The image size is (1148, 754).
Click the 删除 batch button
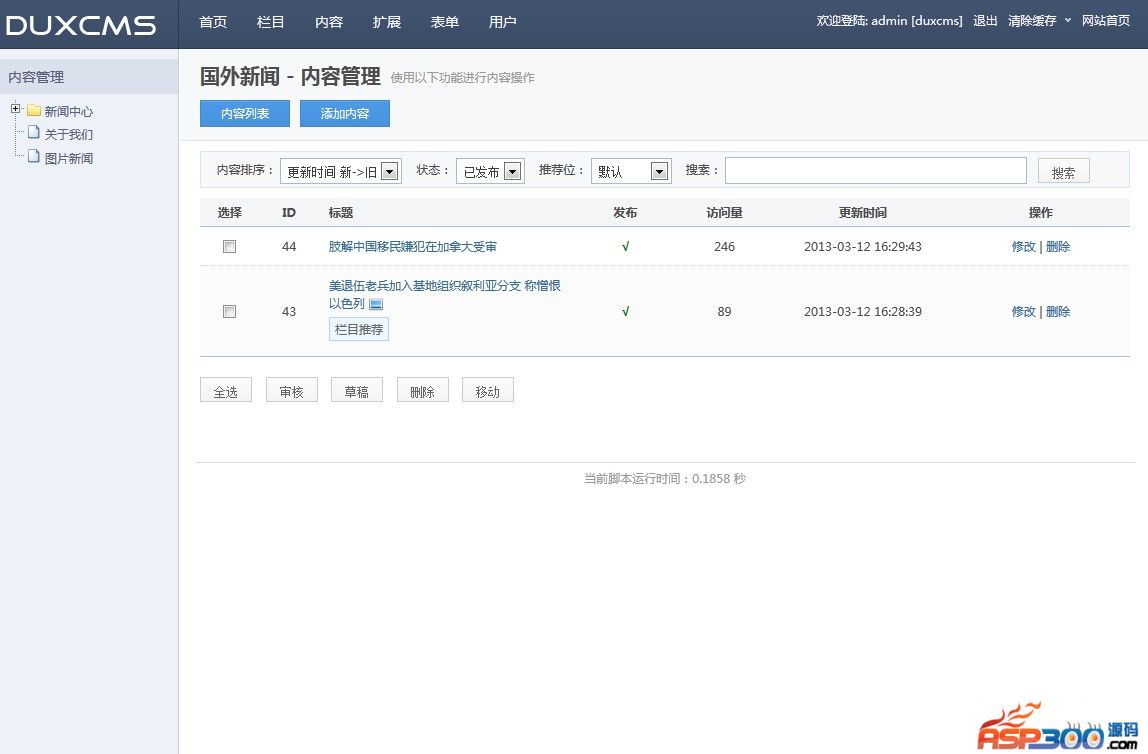tap(422, 391)
